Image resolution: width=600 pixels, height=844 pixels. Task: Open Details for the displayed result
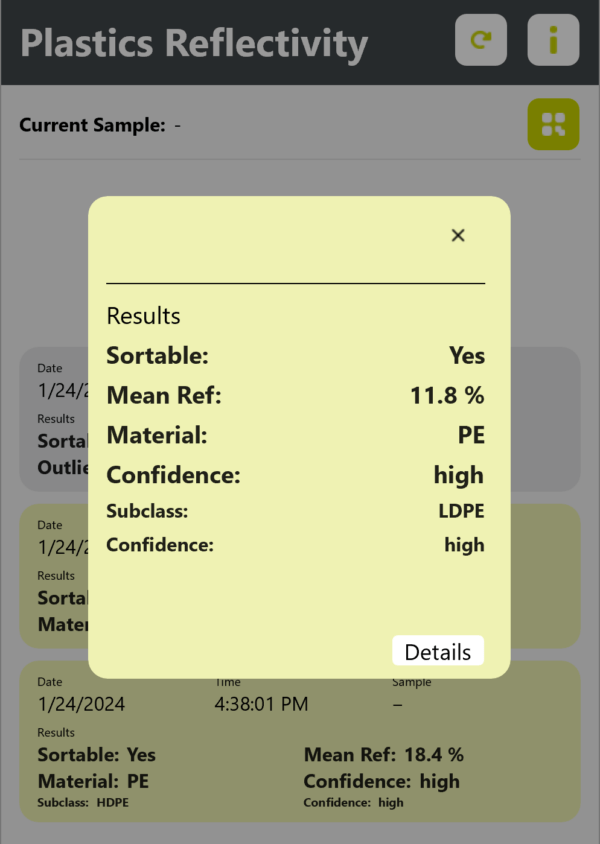[x=438, y=651]
